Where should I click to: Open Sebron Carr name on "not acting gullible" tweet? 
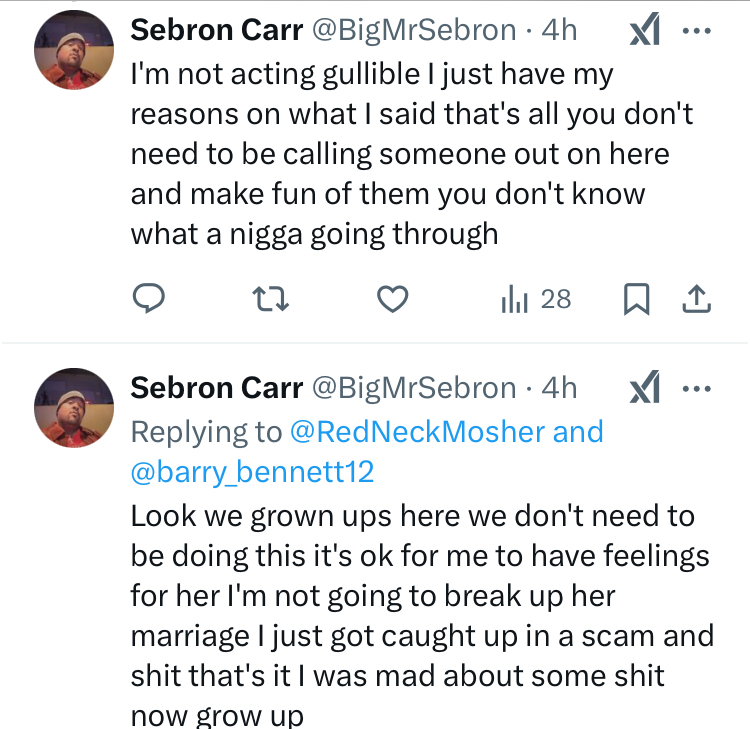[216, 30]
